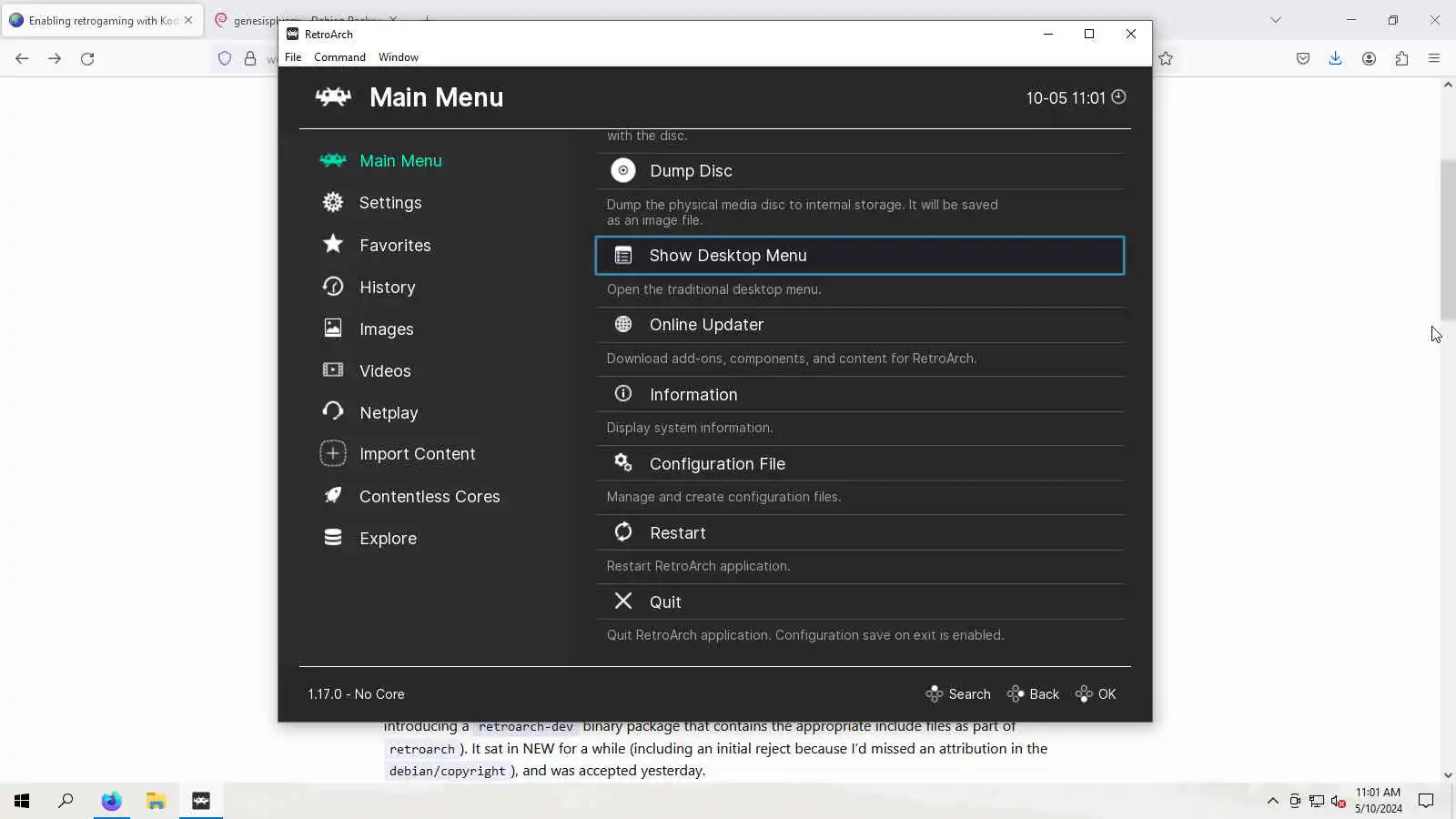
Task: Open Explore label in the sidebar
Action: pos(388,539)
